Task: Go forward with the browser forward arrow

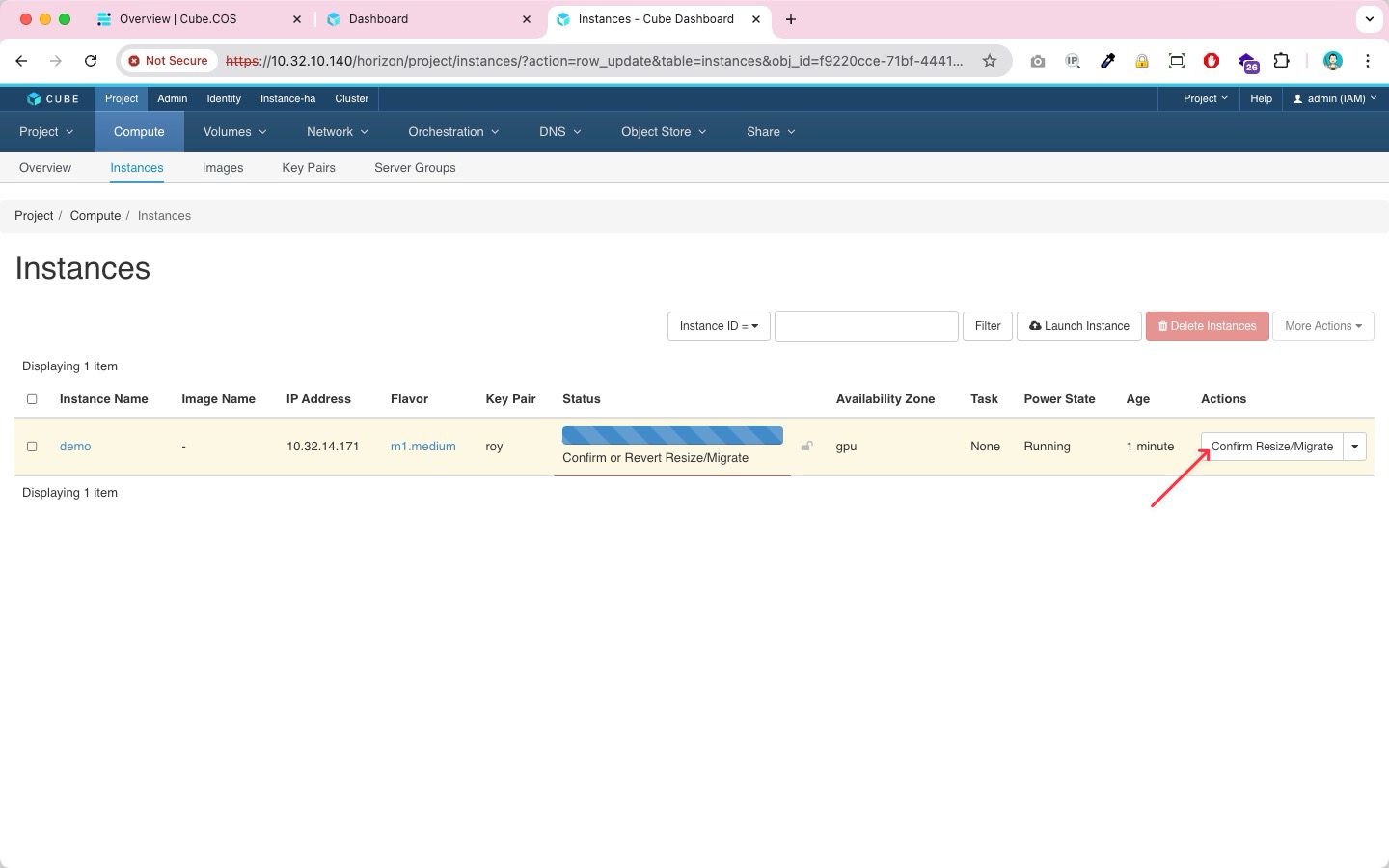Action: 56,61
